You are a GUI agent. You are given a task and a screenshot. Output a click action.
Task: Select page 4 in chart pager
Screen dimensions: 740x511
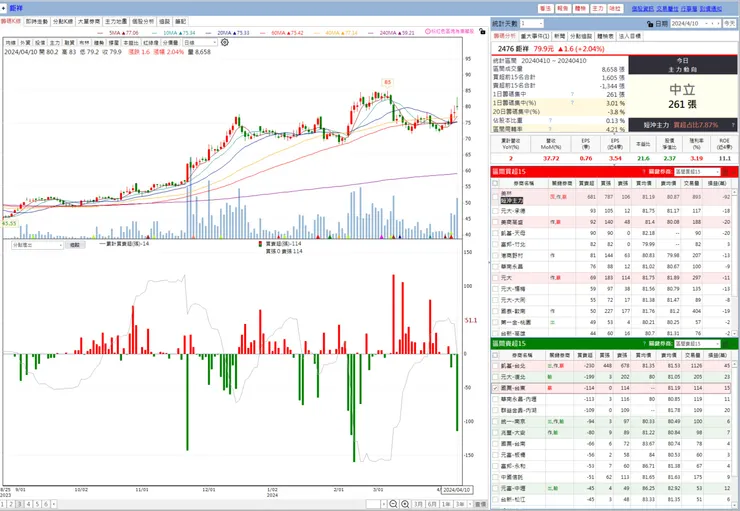(x=28, y=504)
